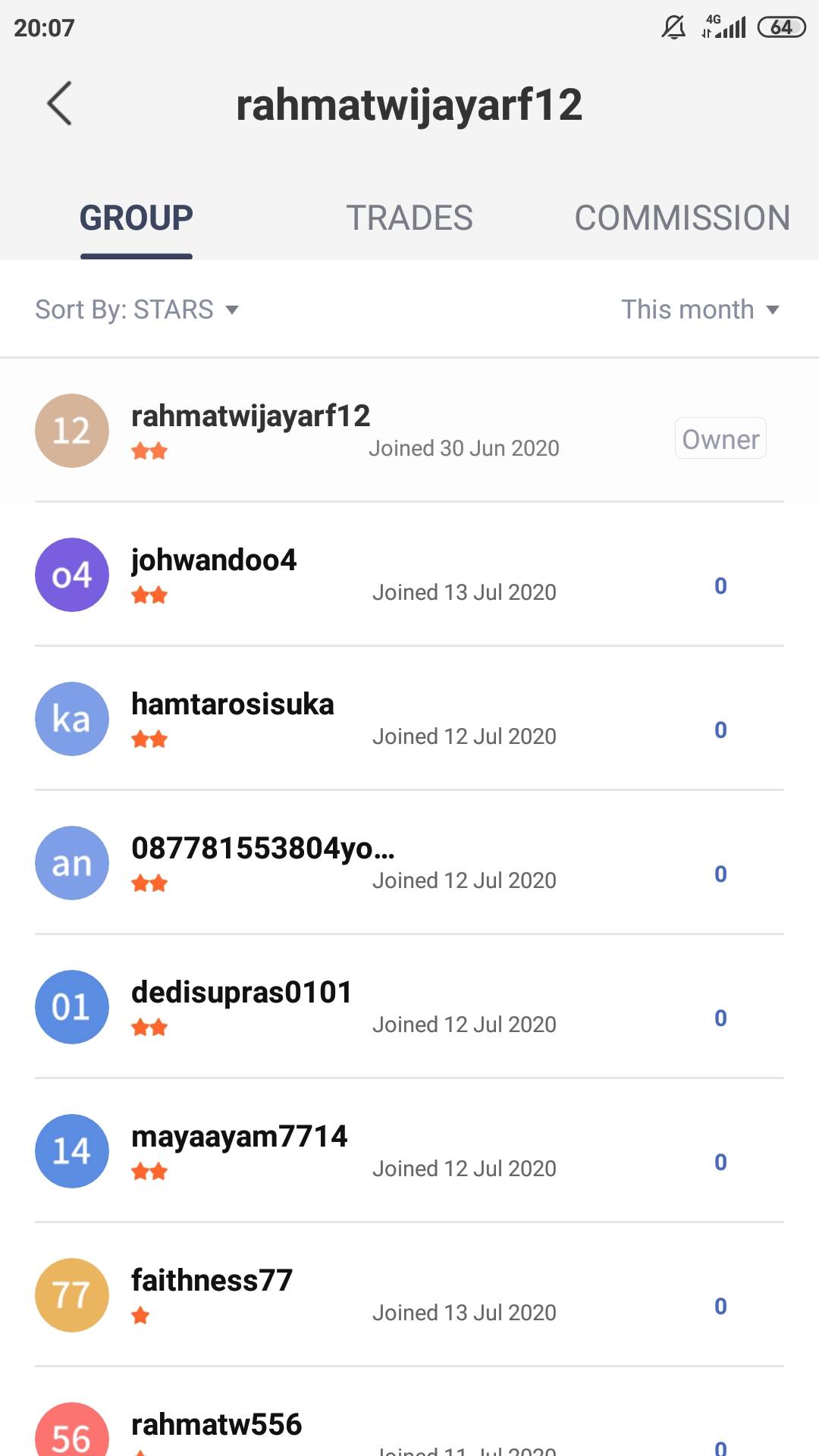Tap the orange '77' avatar
Viewport: 819px width, 1456px height.
pos(72,1295)
